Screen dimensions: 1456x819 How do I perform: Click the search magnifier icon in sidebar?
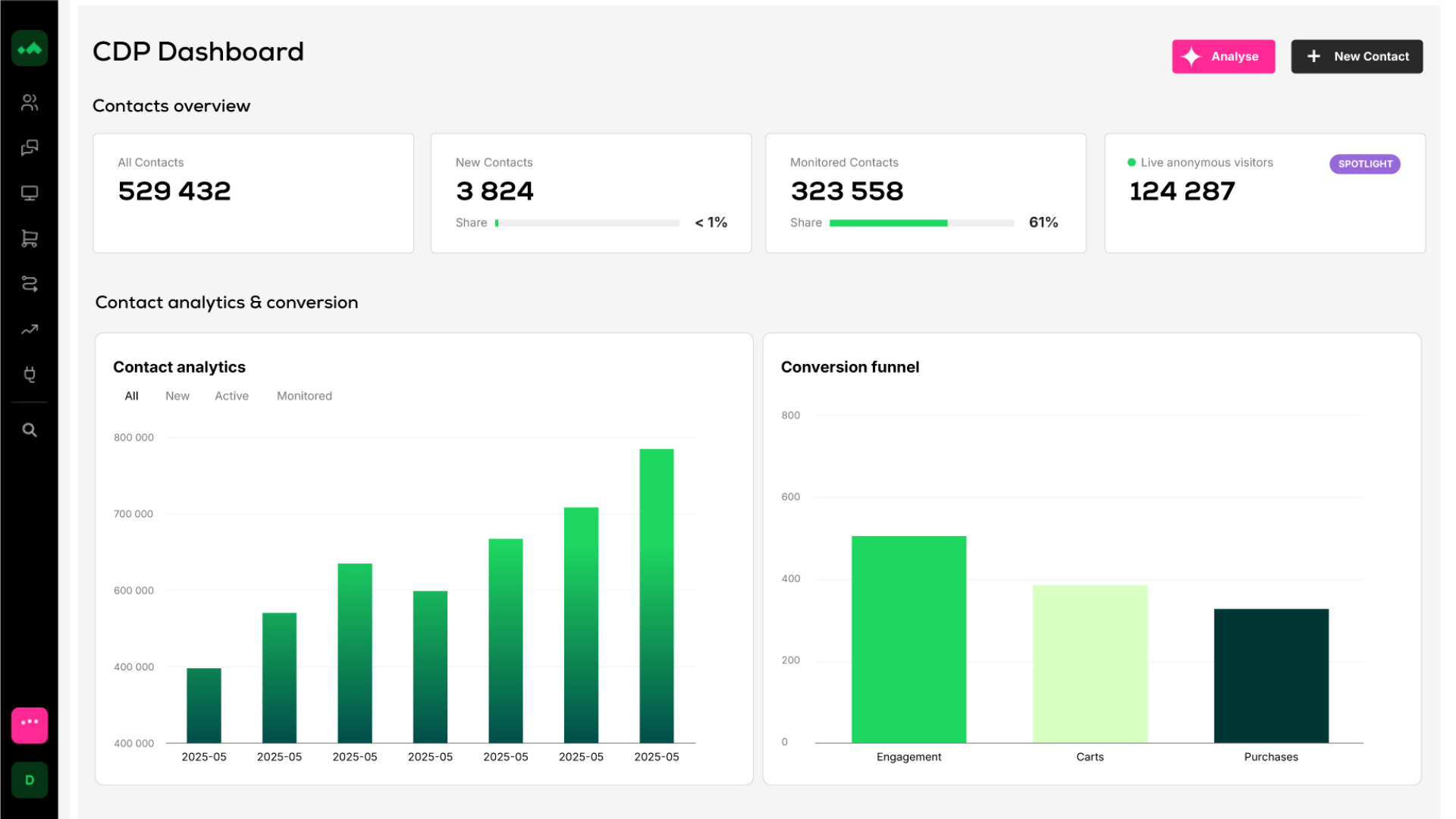click(x=30, y=430)
